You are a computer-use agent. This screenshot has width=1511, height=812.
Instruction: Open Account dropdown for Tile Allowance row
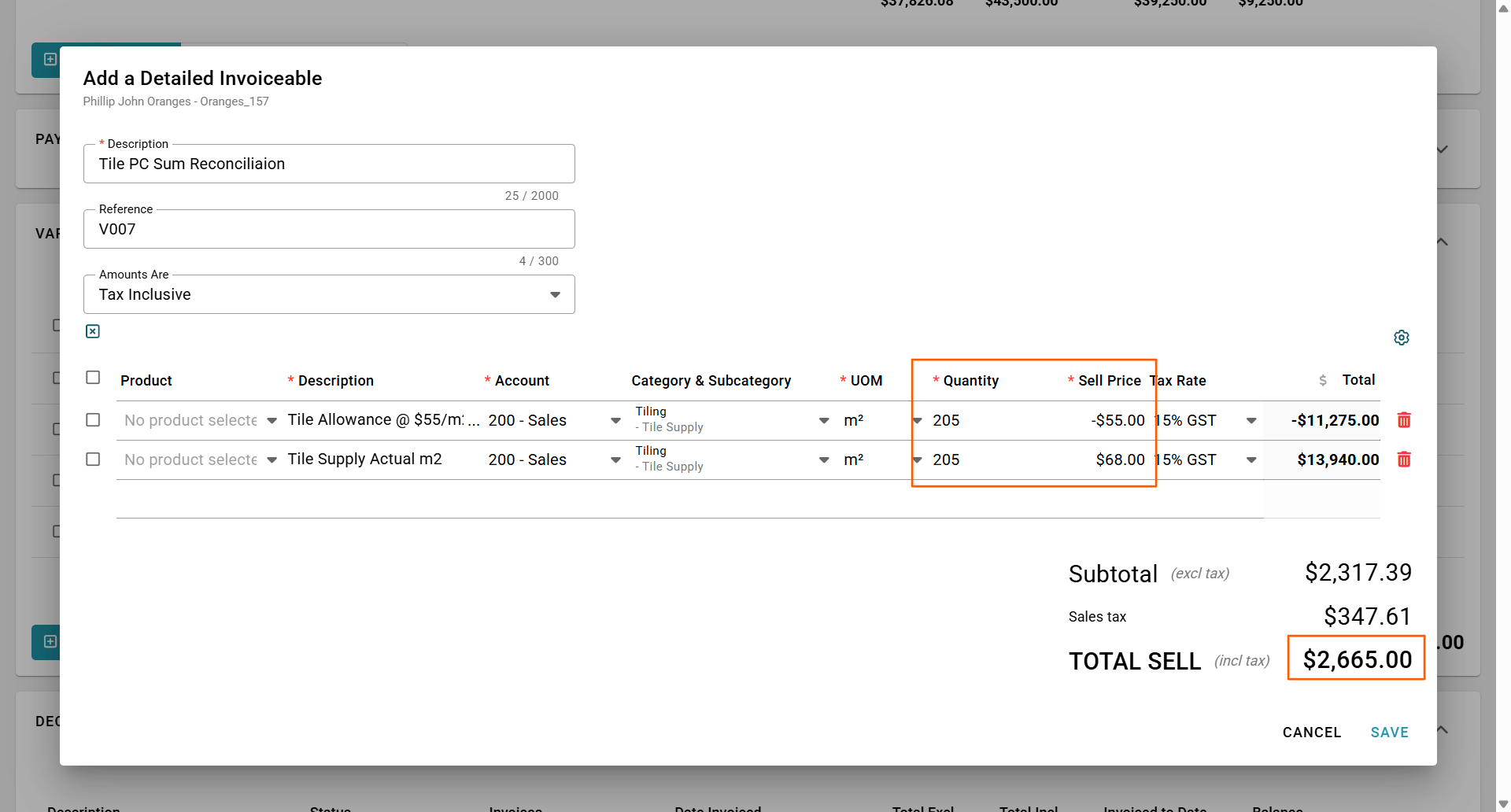(x=615, y=421)
